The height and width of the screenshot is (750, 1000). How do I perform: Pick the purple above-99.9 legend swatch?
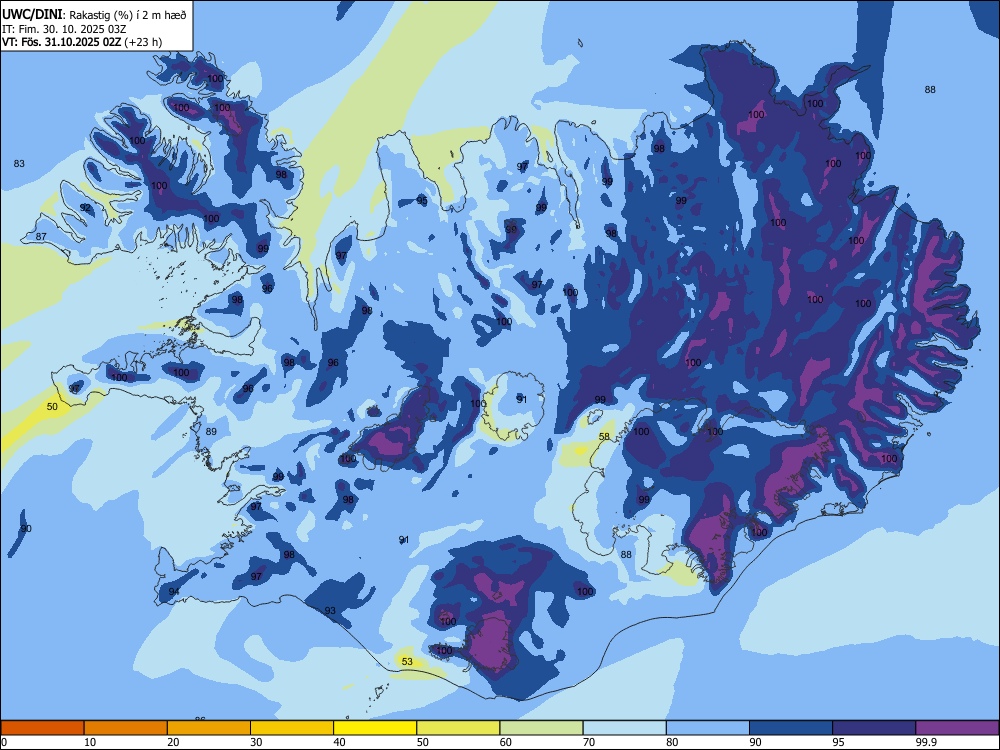pos(957,728)
